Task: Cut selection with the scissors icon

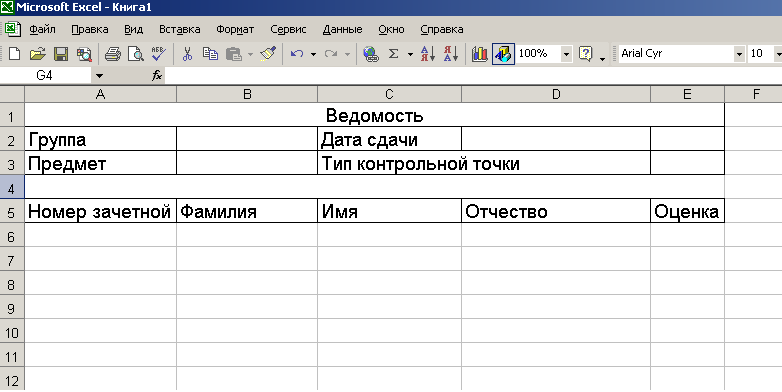Action: [188, 53]
